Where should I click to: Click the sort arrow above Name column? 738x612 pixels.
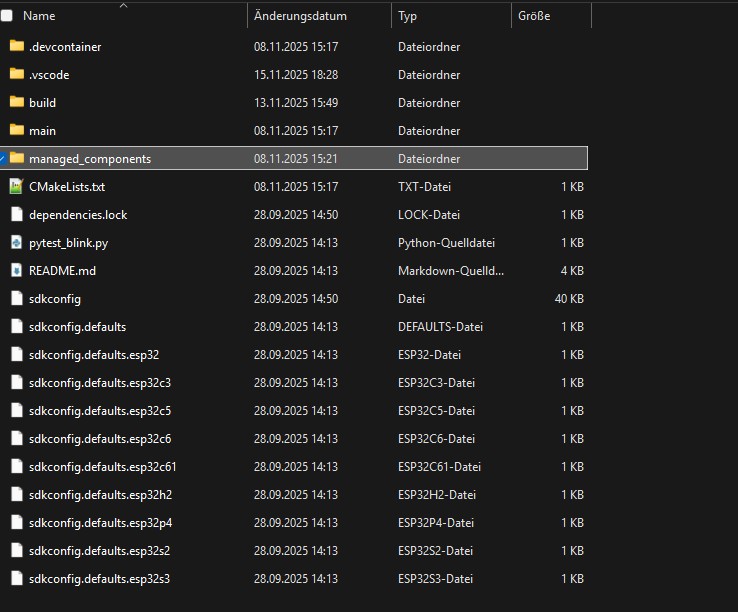(124, 5)
